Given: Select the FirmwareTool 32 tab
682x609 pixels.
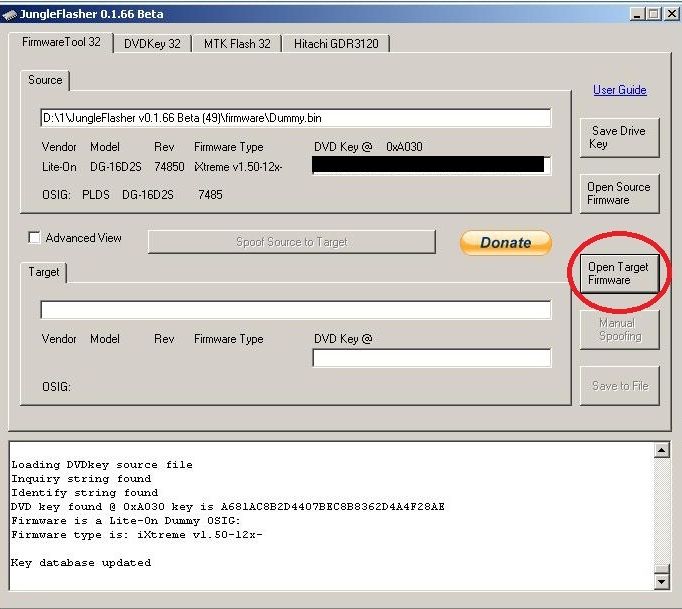Looking at the screenshot, I should [62, 43].
